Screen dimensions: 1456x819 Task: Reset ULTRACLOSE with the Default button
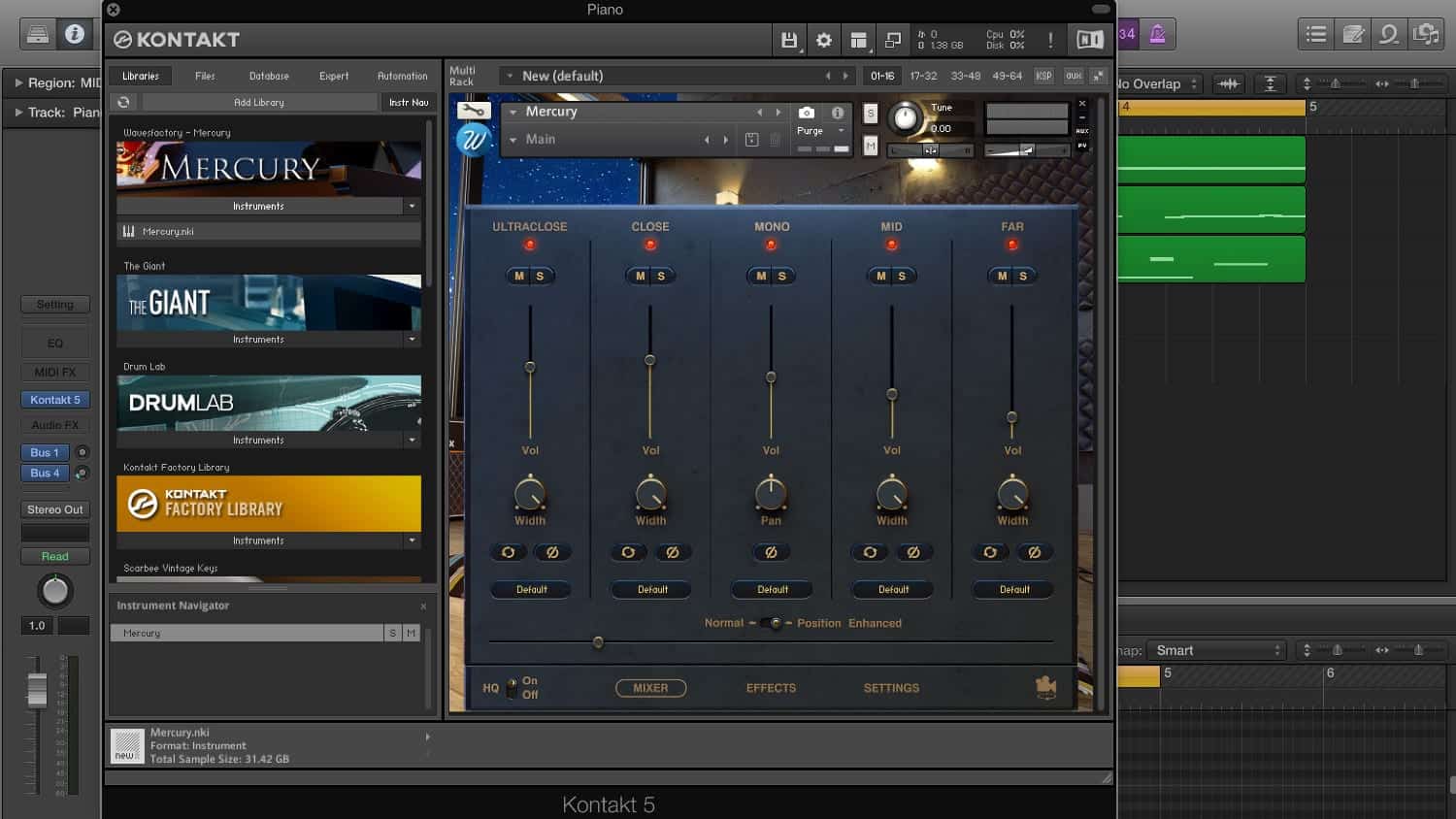pos(531,589)
